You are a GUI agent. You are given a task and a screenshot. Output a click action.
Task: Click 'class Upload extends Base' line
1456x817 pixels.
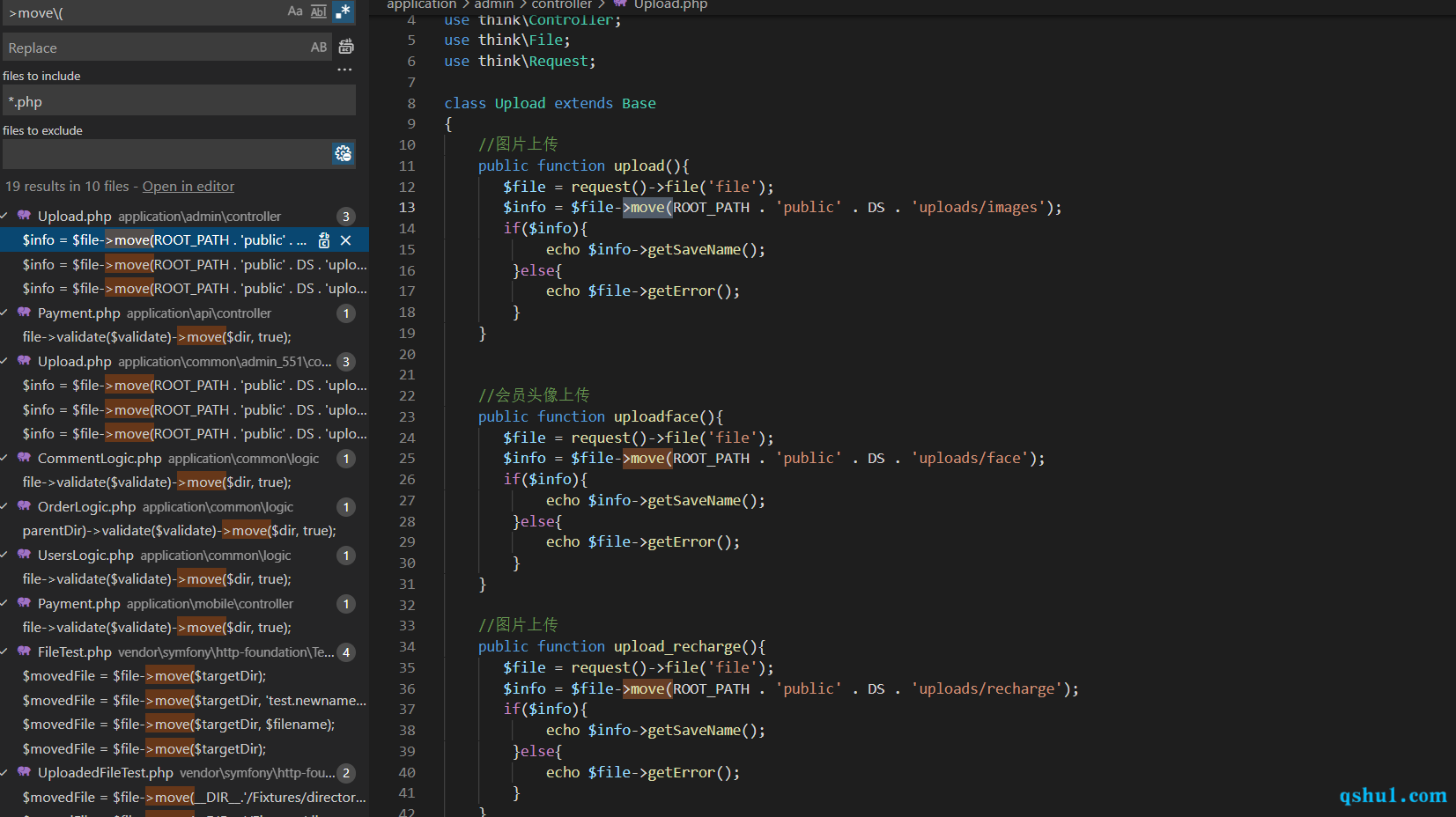point(550,103)
